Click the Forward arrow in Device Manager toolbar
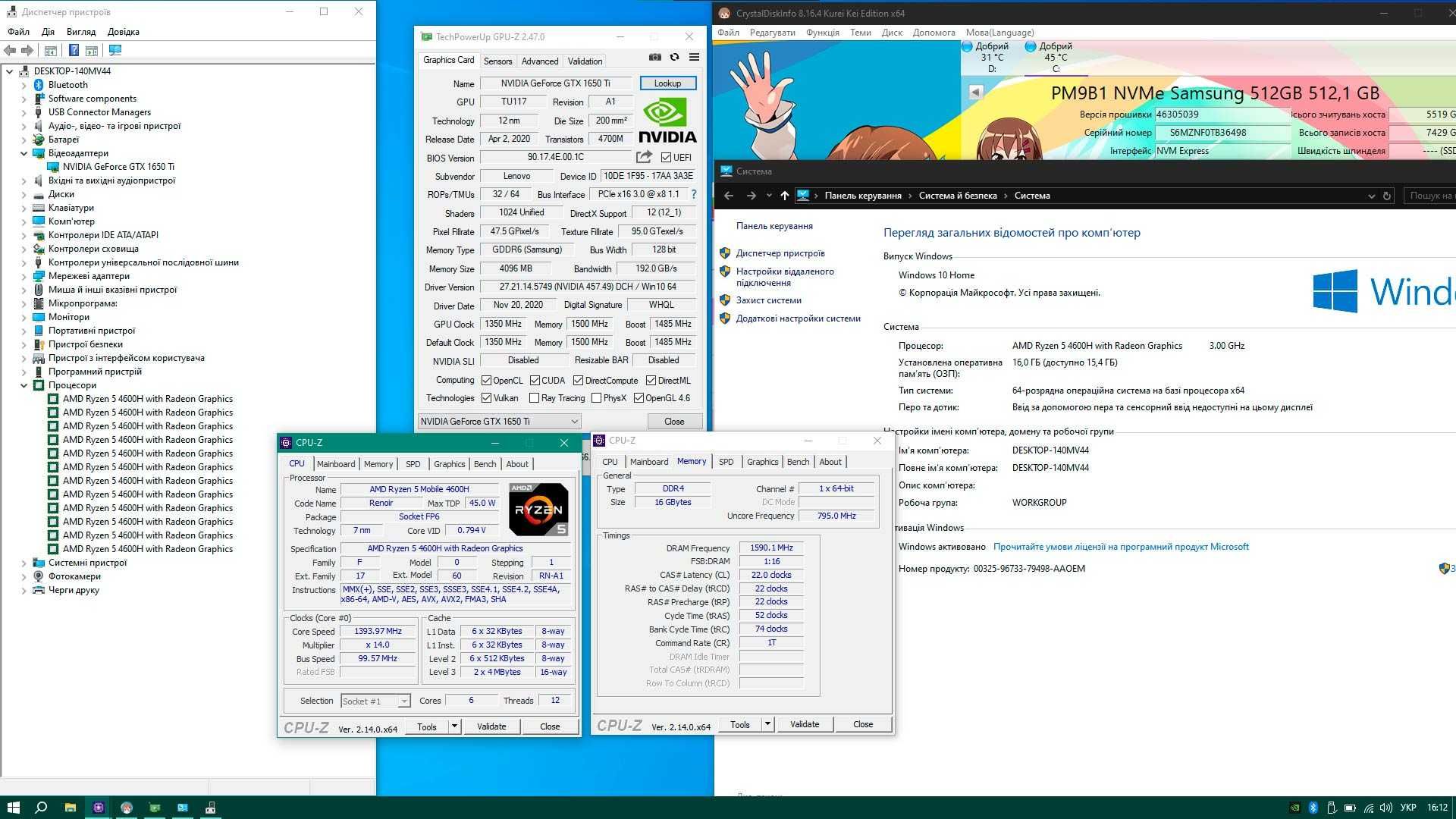This screenshot has height=819, width=1456. point(27,51)
